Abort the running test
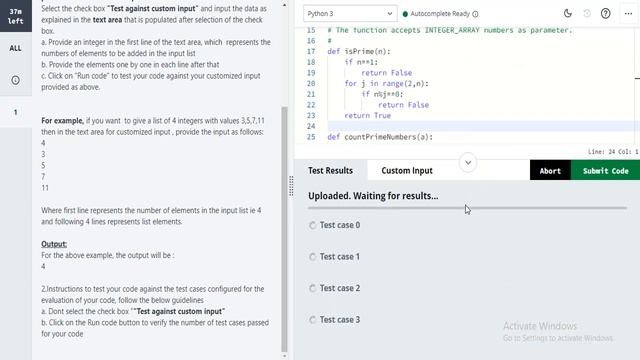This screenshot has width=640, height=360. [x=550, y=170]
